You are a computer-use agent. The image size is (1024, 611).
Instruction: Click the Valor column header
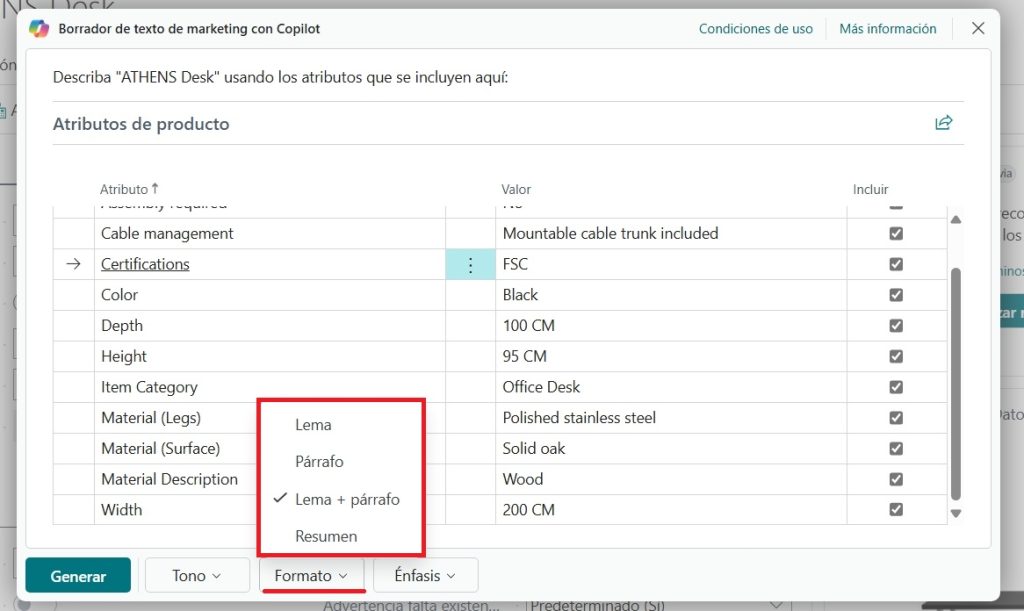[x=516, y=189]
